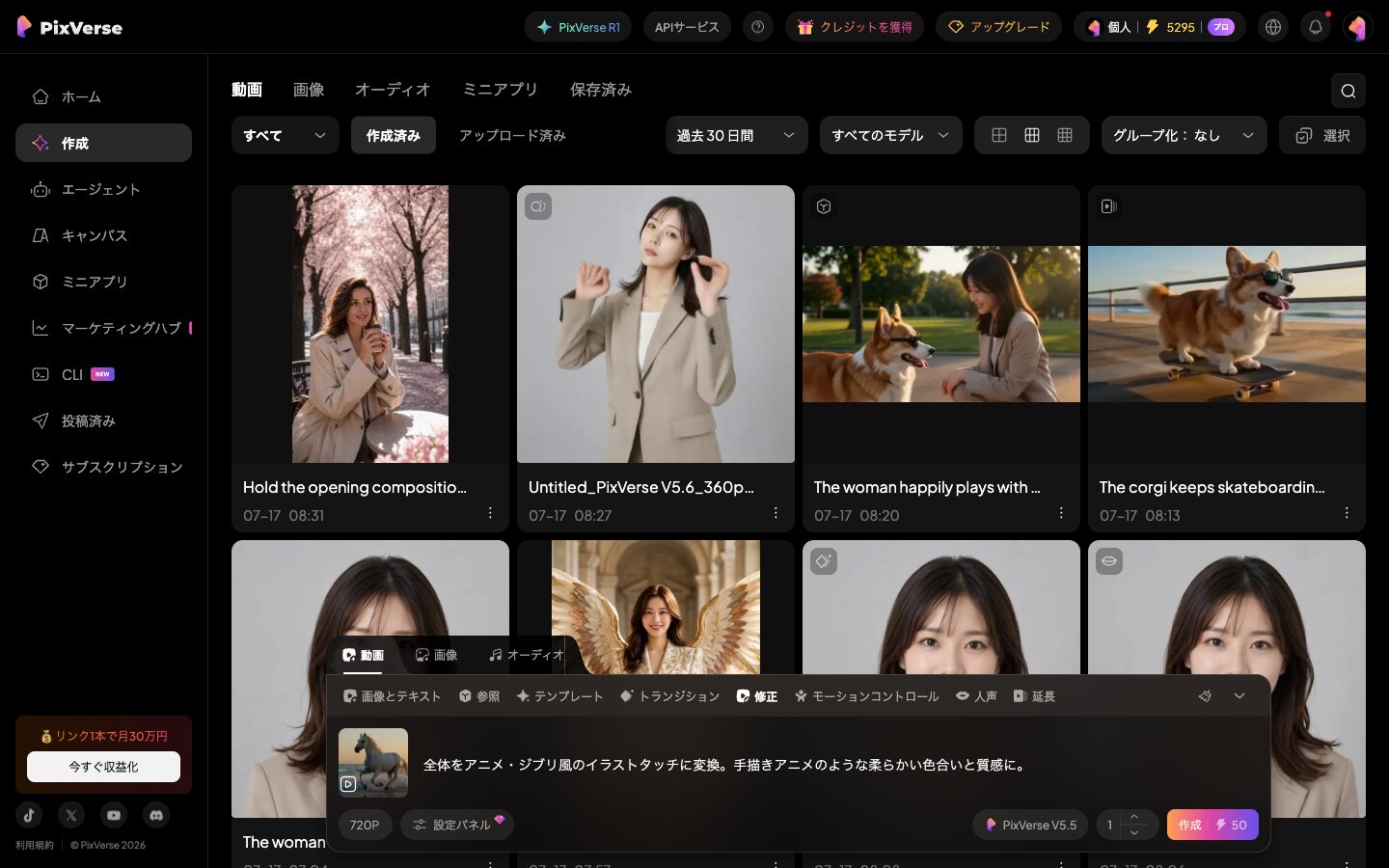Open エージェント in the sidebar
The width and height of the screenshot is (1389, 868).
coord(103,189)
